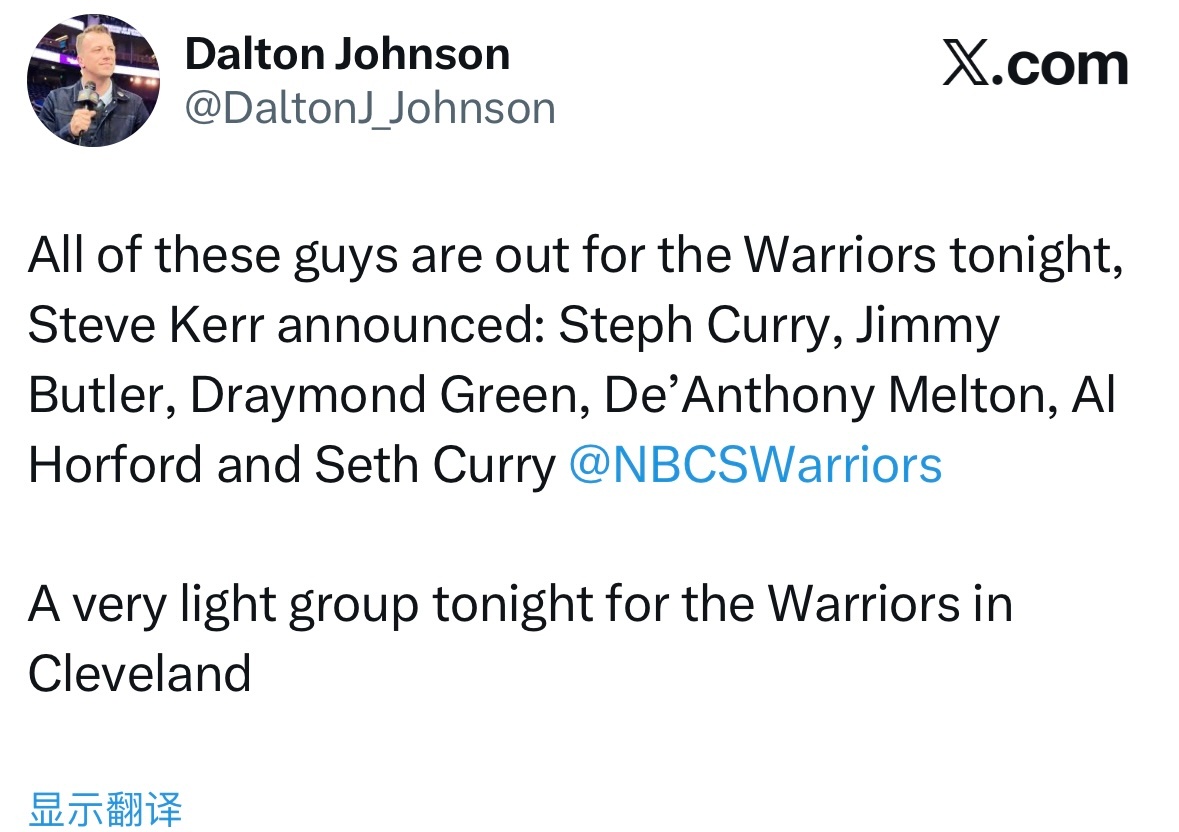Click 显示翻译 to show translation
Viewport: 1179px width, 832px height.
click(x=106, y=808)
